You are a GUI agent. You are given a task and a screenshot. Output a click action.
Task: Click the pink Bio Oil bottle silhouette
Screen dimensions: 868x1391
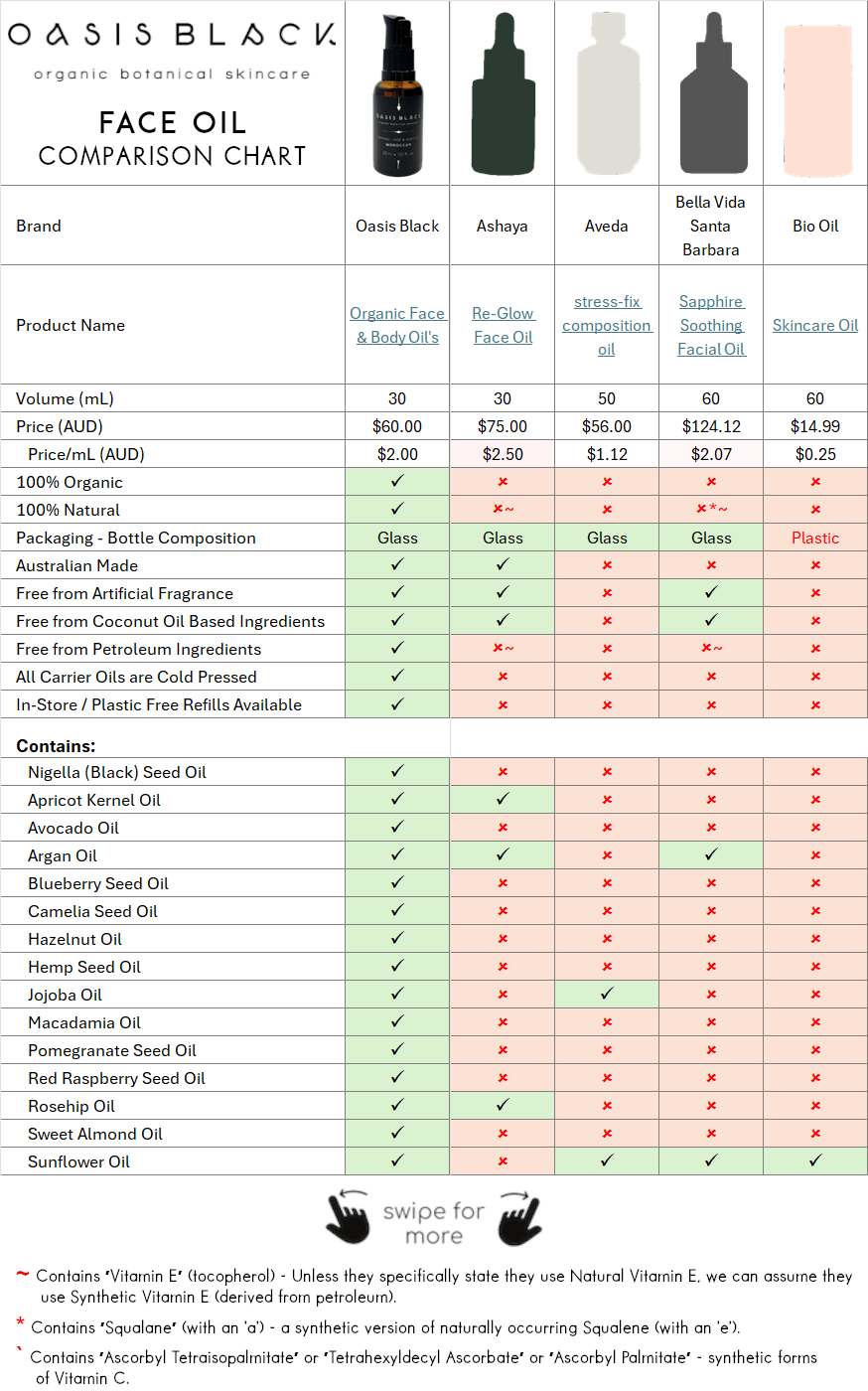[816, 94]
